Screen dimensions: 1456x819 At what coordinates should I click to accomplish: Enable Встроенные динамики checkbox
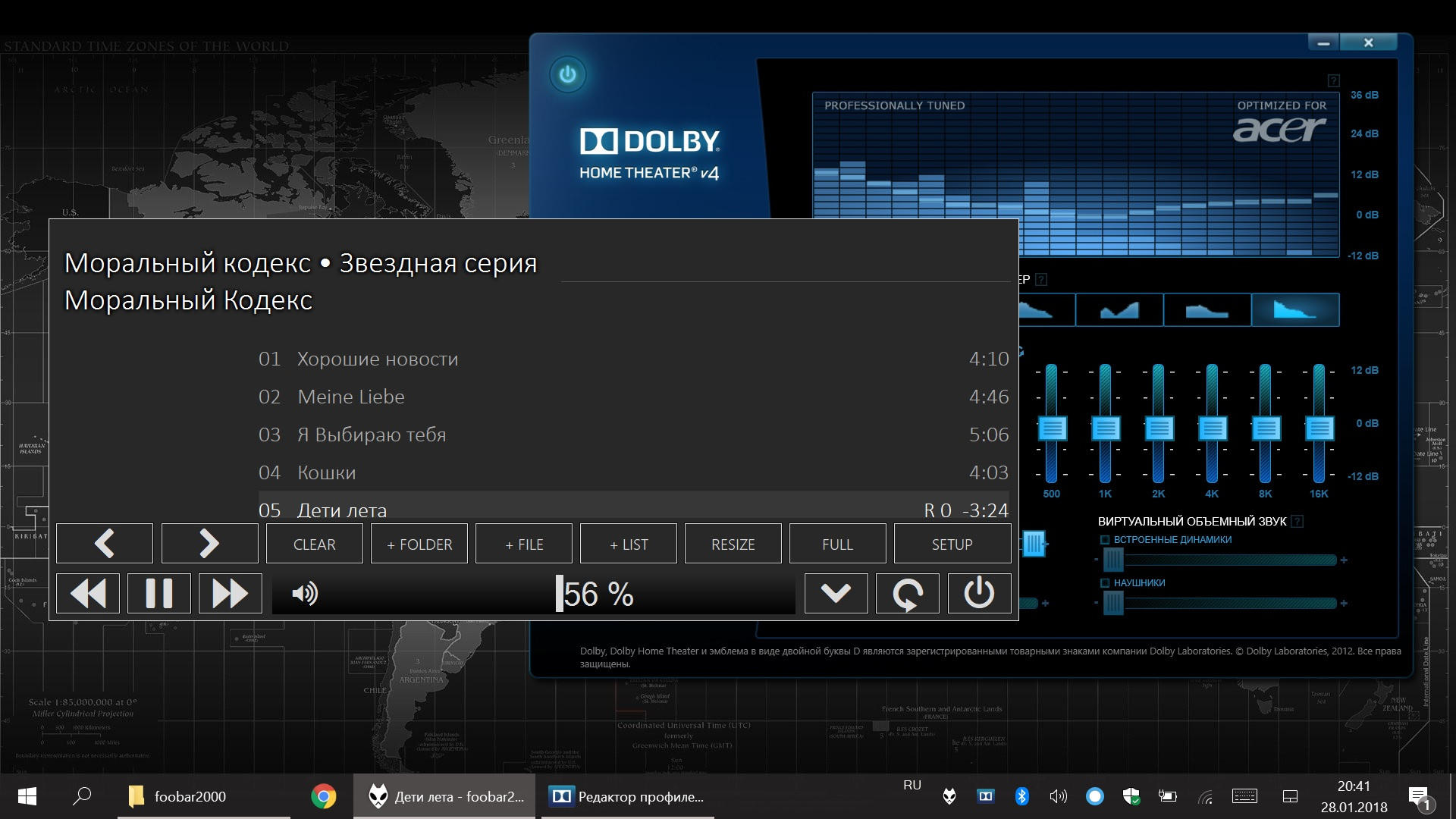coord(1105,540)
